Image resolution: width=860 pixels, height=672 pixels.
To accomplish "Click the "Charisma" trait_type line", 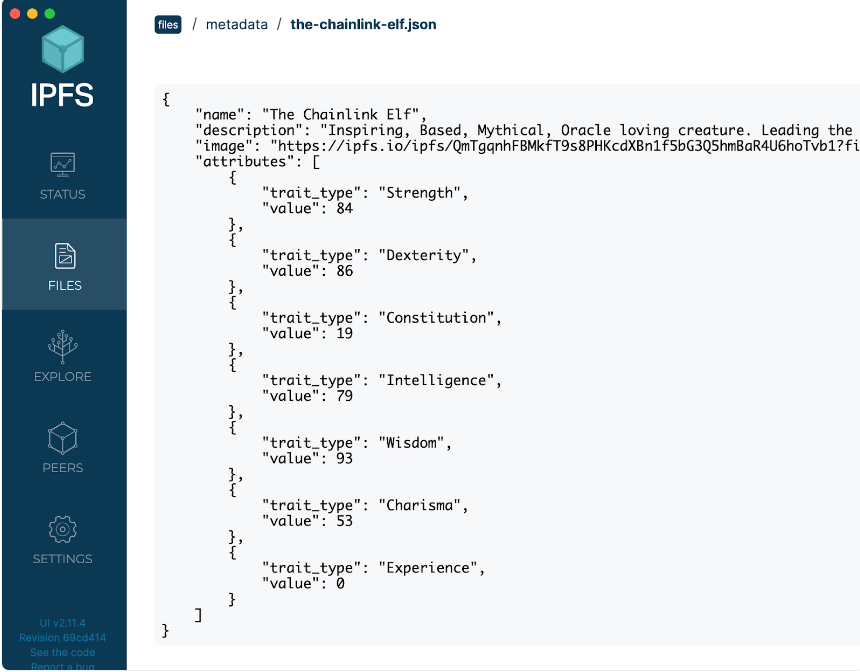I will [x=365, y=506].
